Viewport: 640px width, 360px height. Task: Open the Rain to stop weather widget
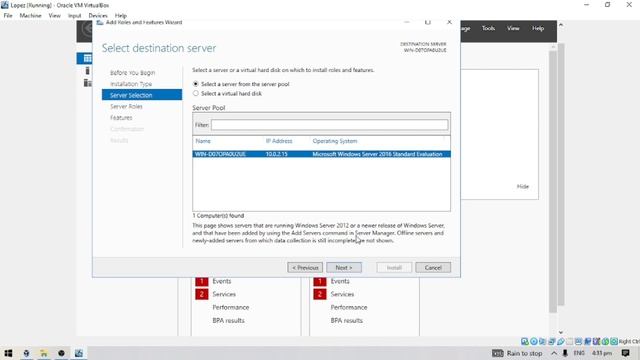click(517, 353)
